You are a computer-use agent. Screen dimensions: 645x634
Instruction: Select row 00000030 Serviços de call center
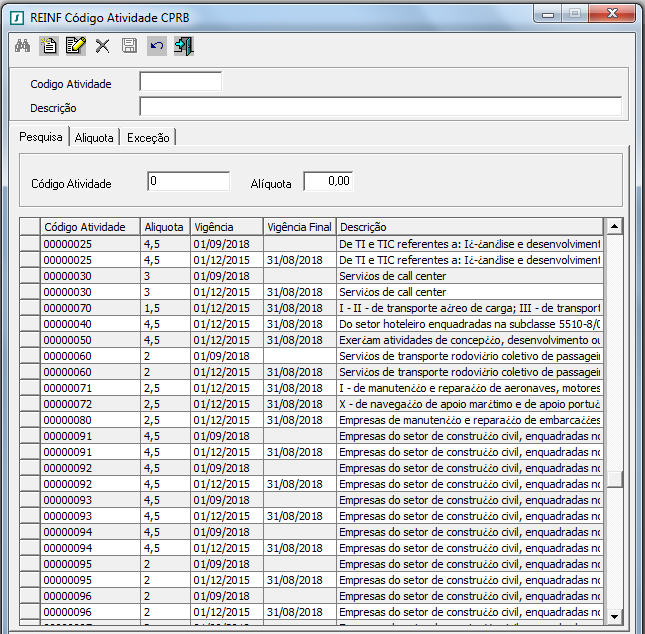[320, 275]
